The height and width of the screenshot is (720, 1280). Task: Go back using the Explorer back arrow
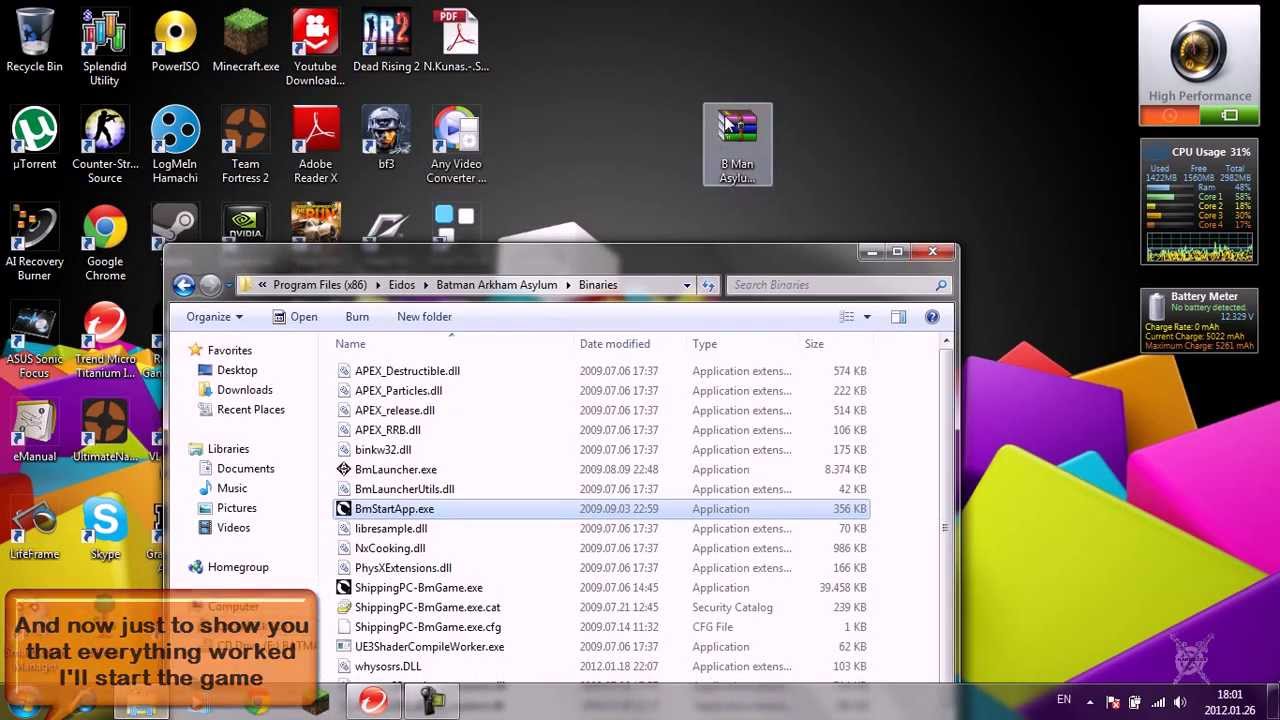(184, 285)
